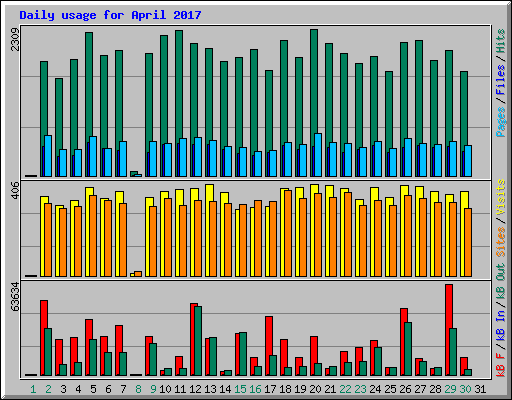Click the "Visits" legend label
Image resolution: width=512 pixels, height=400 pixels.
tap(501, 197)
